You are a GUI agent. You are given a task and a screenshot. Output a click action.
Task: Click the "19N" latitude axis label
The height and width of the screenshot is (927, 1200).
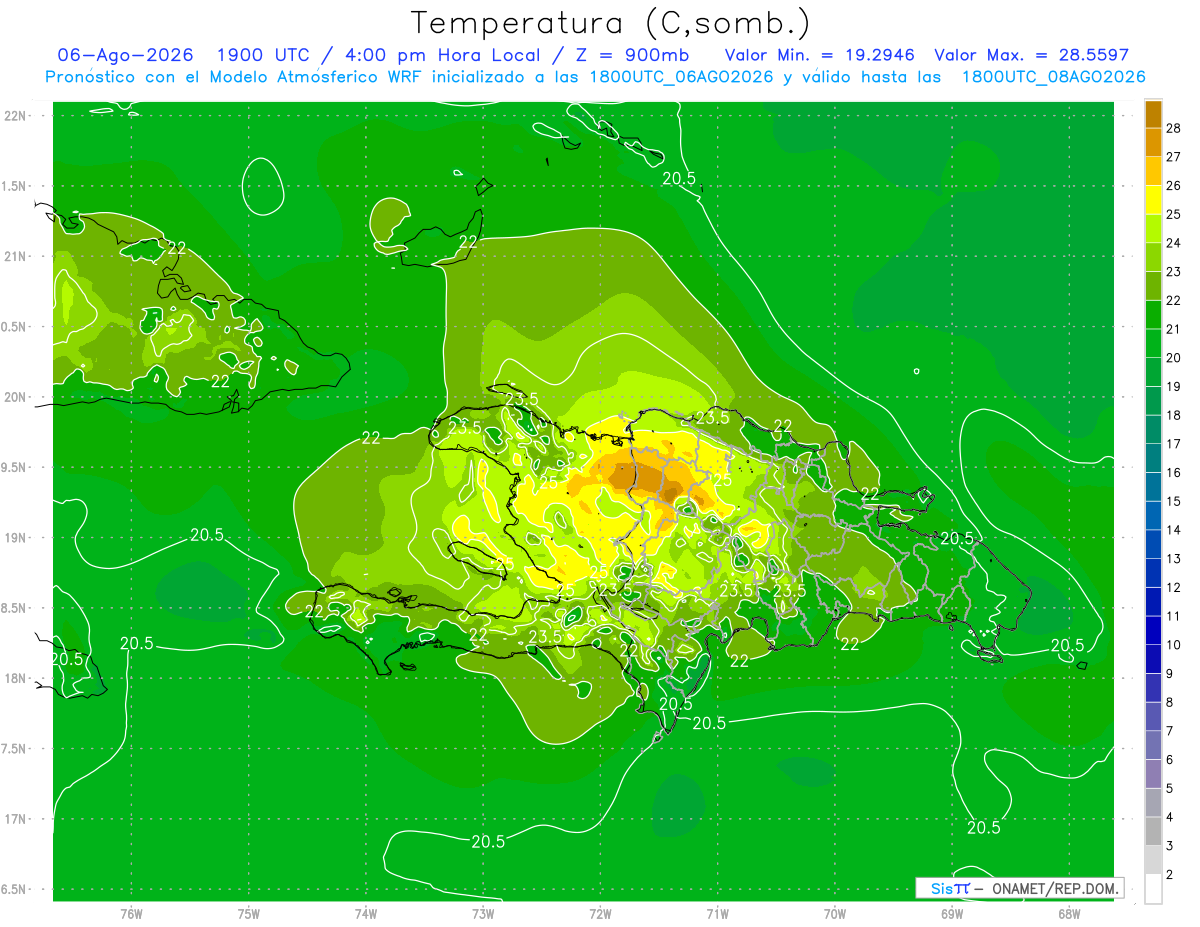[x=16, y=538]
